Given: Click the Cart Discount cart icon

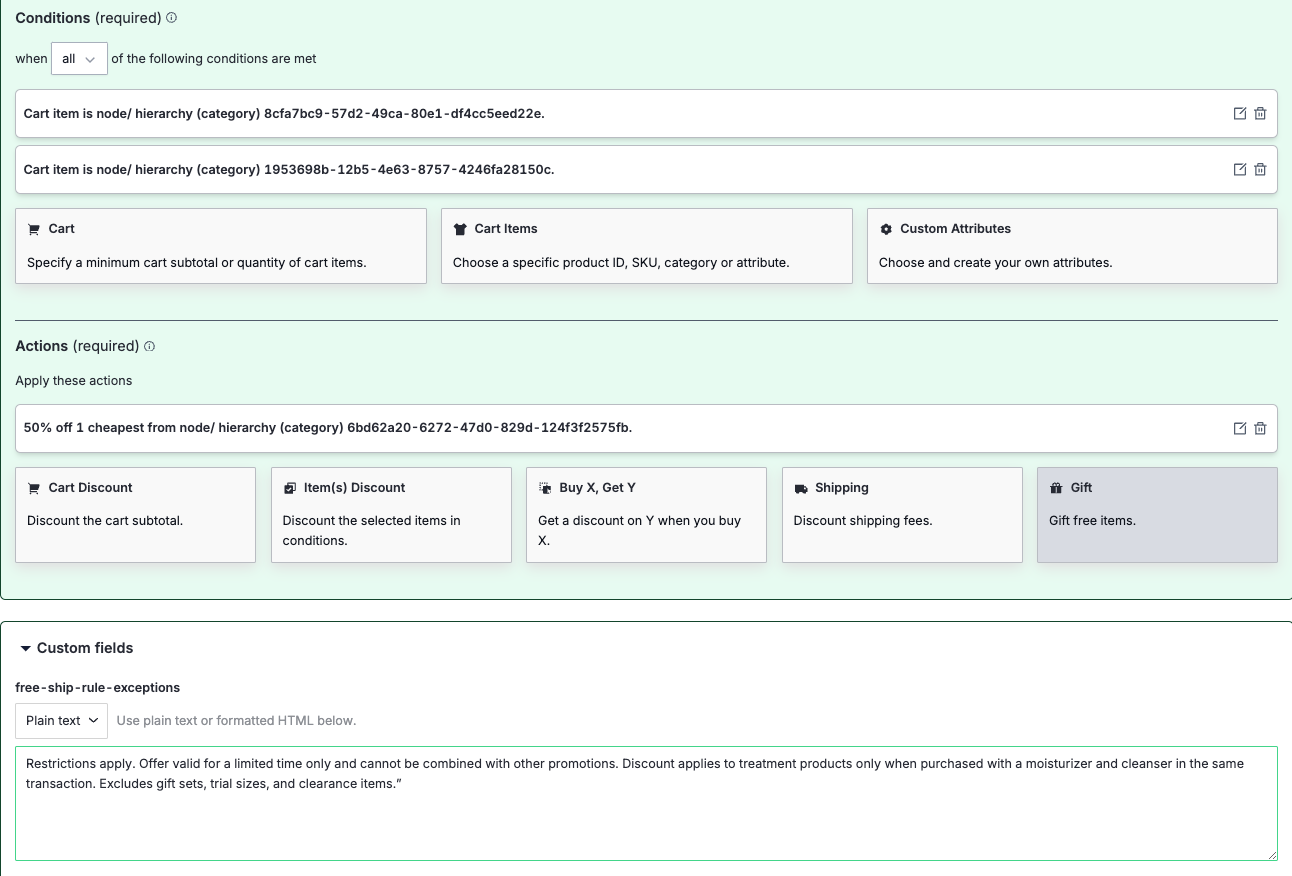Looking at the screenshot, I should pos(34,487).
